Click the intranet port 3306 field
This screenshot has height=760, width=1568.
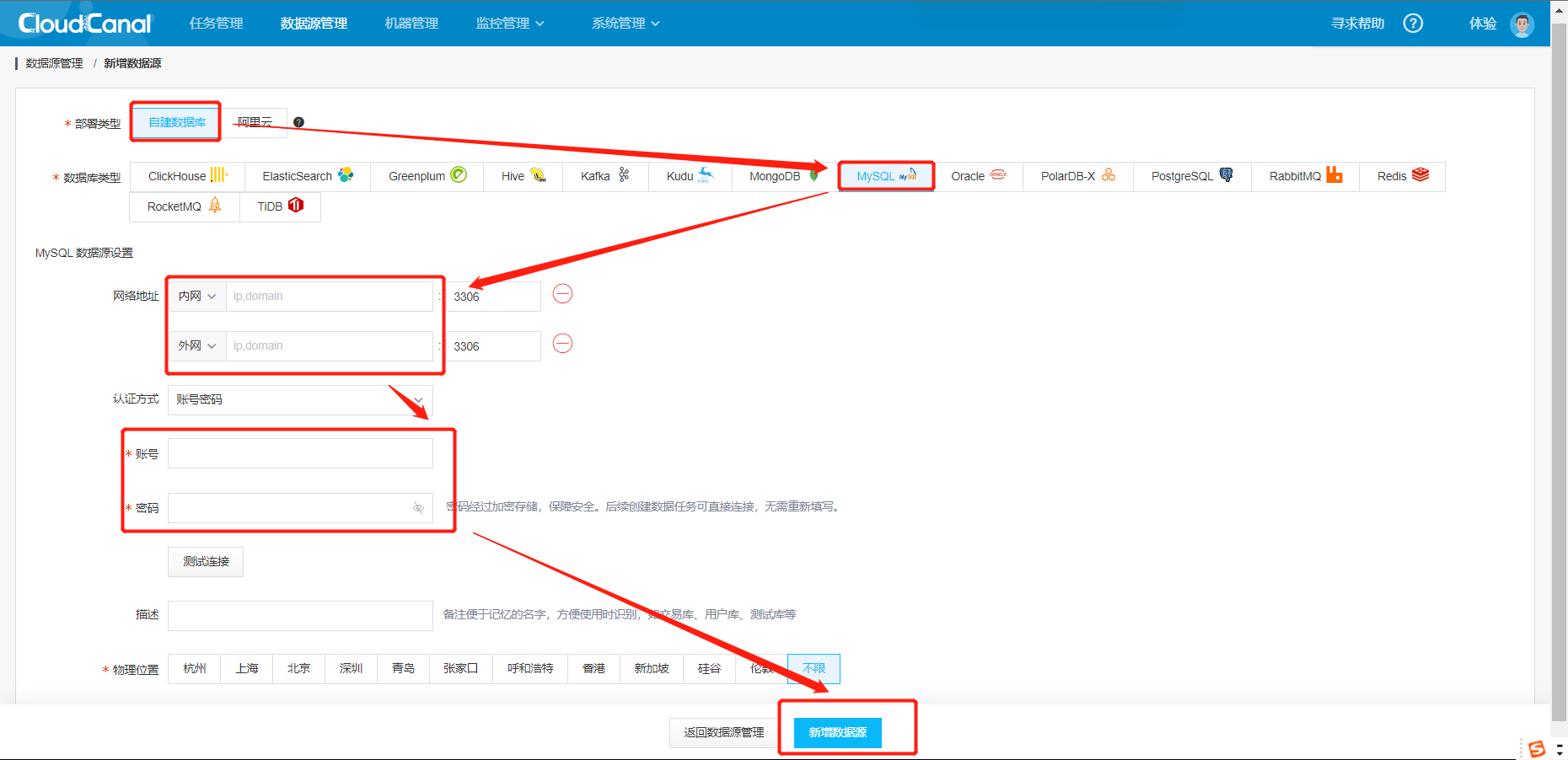point(493,297)
